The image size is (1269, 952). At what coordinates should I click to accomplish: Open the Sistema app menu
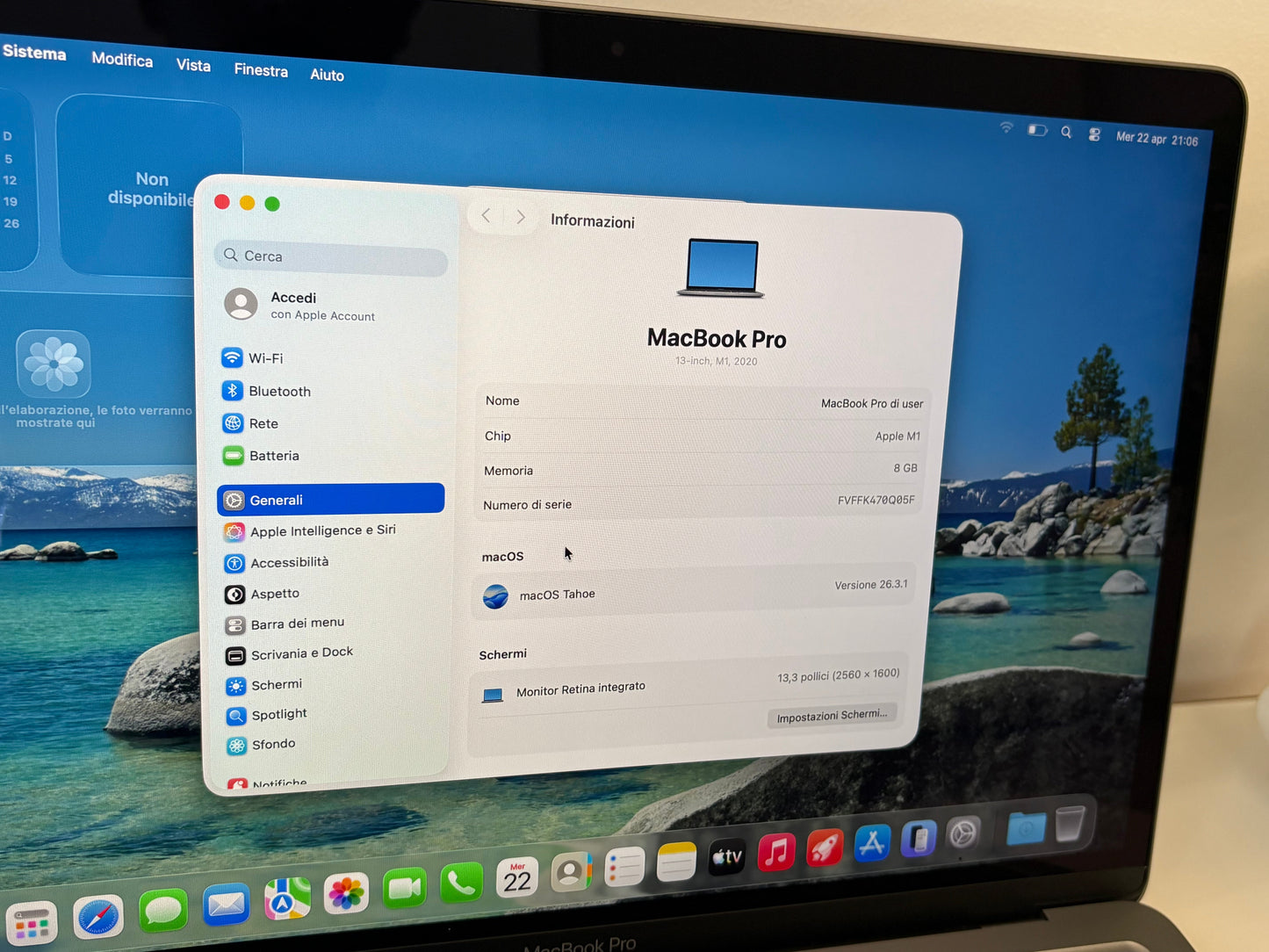[x=34, y=53]
